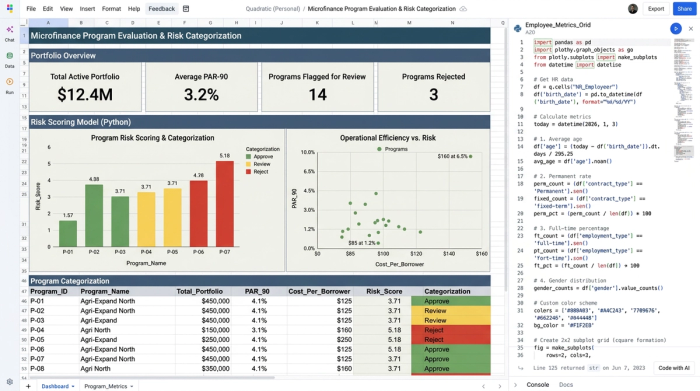The height and width of the screenshot is (391, 700).
Task: Click the file name in title bar
Action: 382,8
